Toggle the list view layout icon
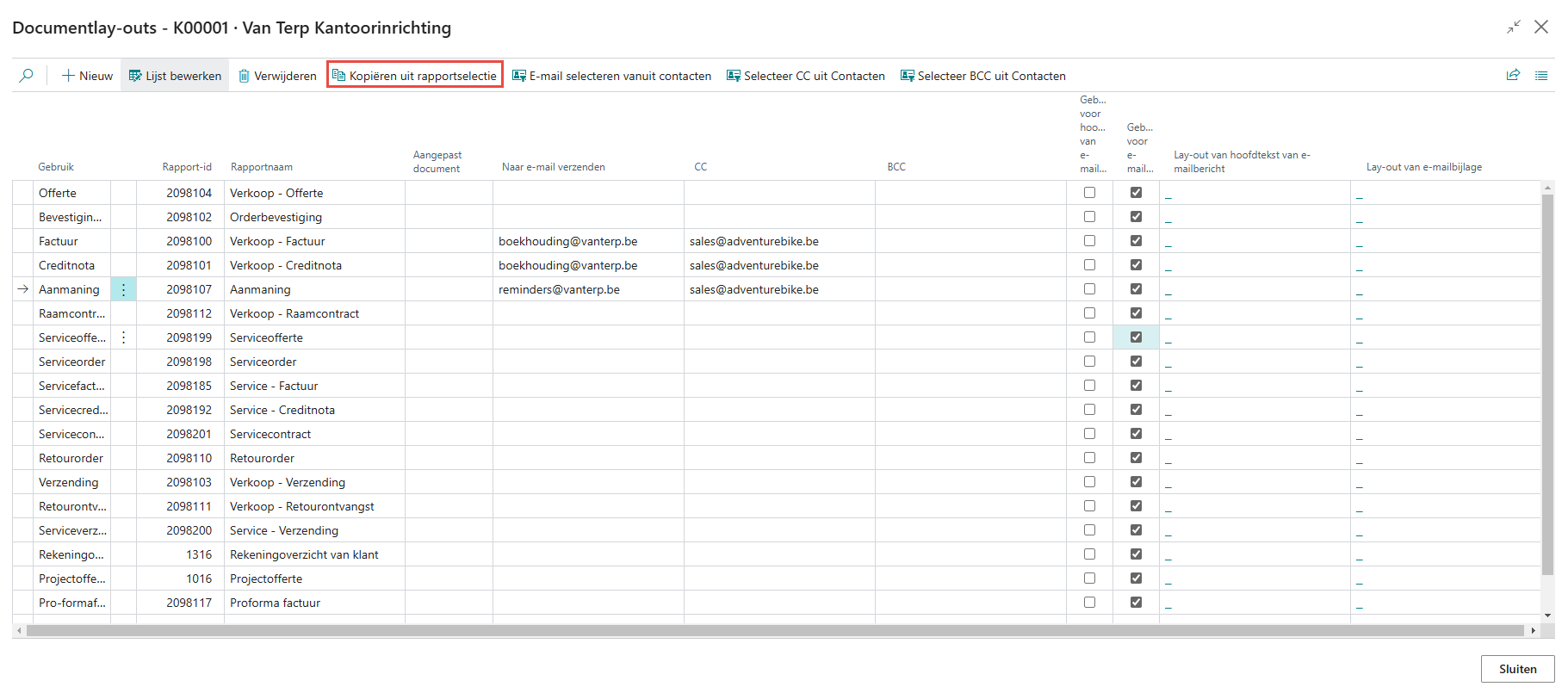Viewport: 1568px width, 693px height. click(1541, 76)
